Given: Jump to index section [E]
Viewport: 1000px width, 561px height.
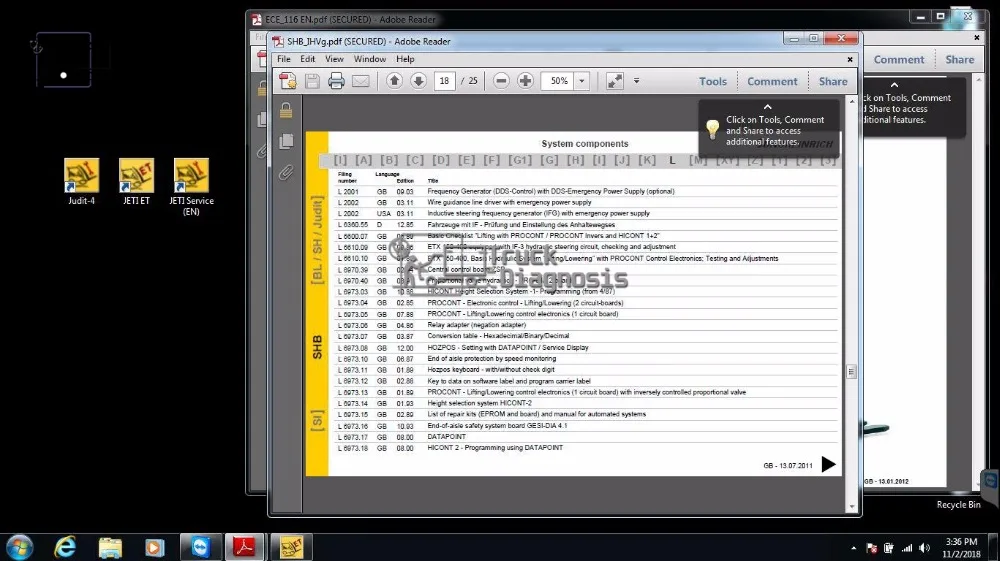Looking at the screenshot, I should pyautogui.click(x=466, y=160).
